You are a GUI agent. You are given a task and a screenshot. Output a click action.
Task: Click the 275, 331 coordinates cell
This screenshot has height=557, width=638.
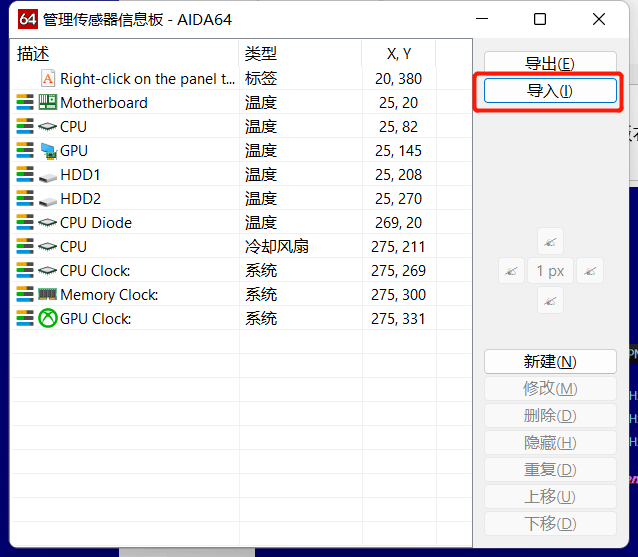[x=398, y=319]
